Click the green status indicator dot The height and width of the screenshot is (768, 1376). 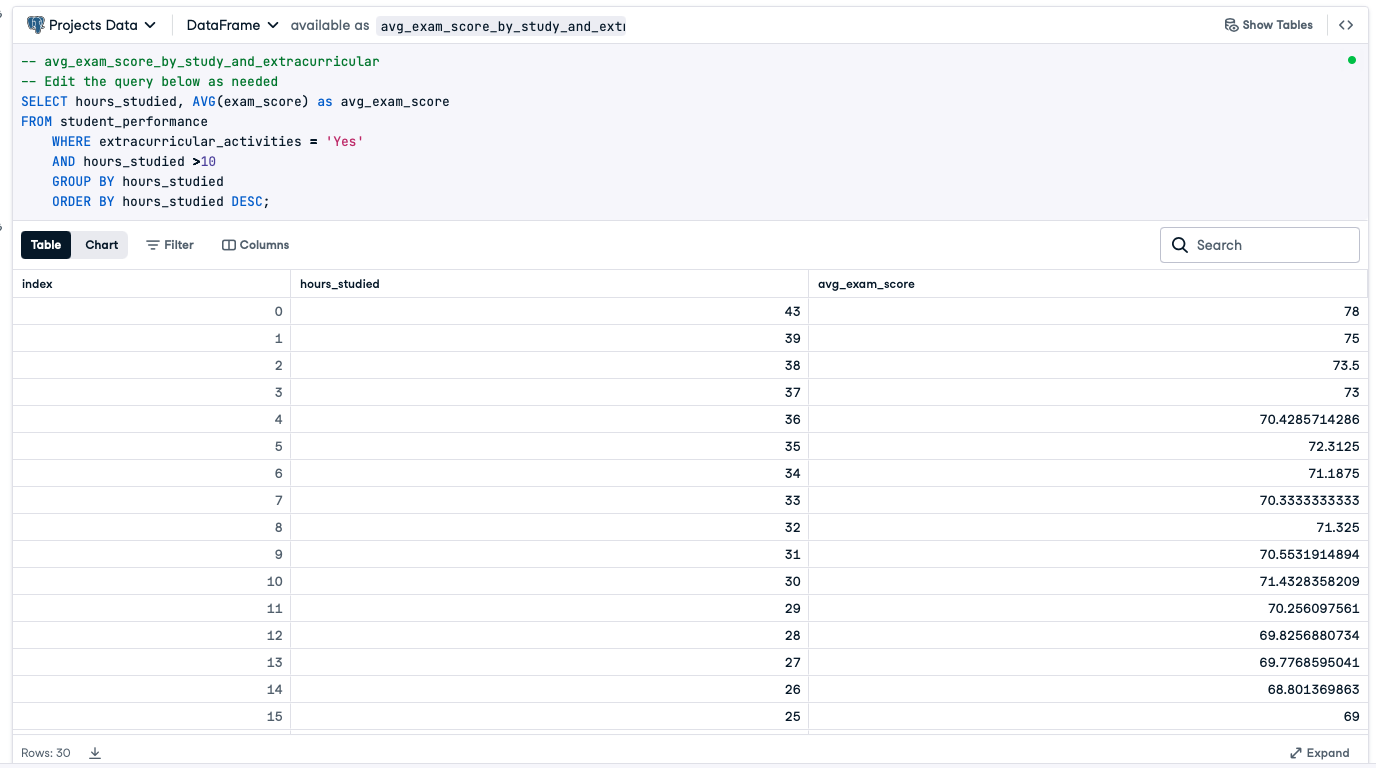(1352, 60)
